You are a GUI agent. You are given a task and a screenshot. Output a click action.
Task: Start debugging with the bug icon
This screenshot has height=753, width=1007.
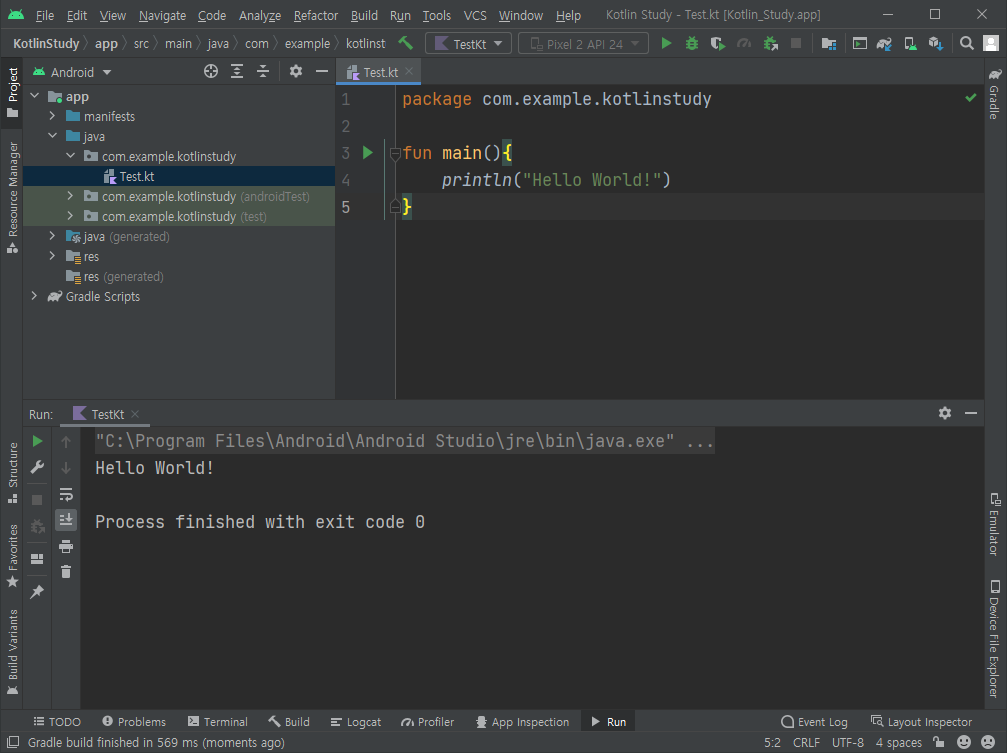tap(692, 43)
